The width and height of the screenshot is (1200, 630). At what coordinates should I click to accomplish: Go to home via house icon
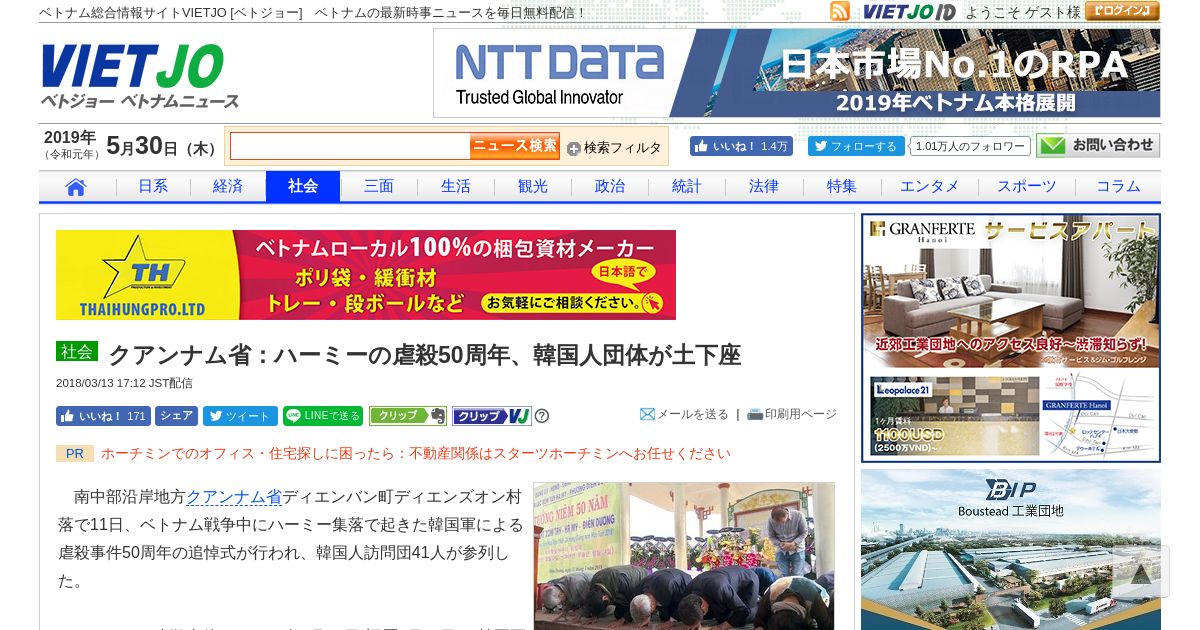76,187
